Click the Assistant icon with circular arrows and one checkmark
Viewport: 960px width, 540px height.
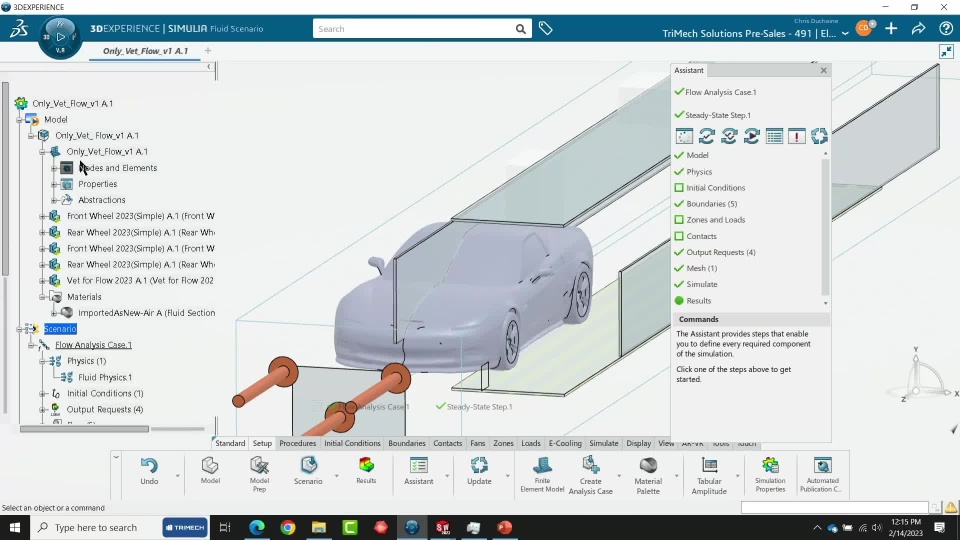(x=707, y=136)
